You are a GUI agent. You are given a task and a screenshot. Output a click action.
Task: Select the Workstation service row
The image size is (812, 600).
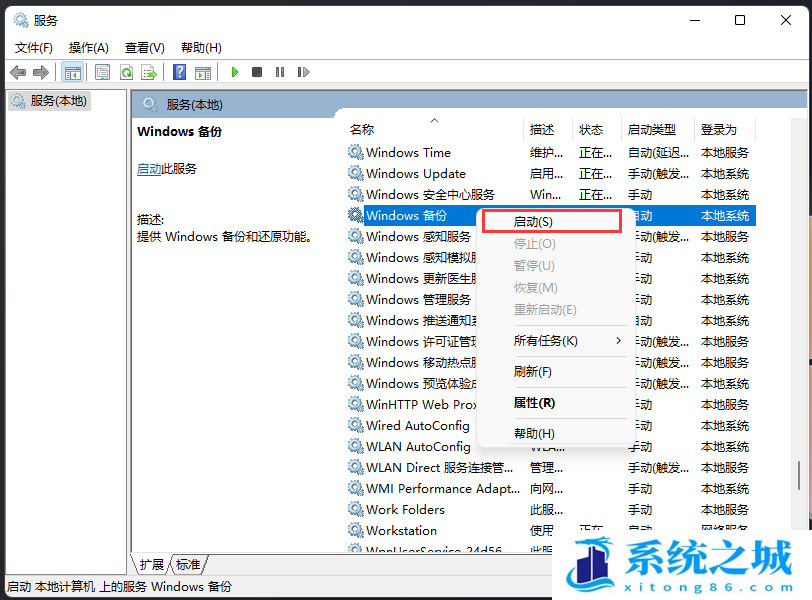(x=552, y=530)
